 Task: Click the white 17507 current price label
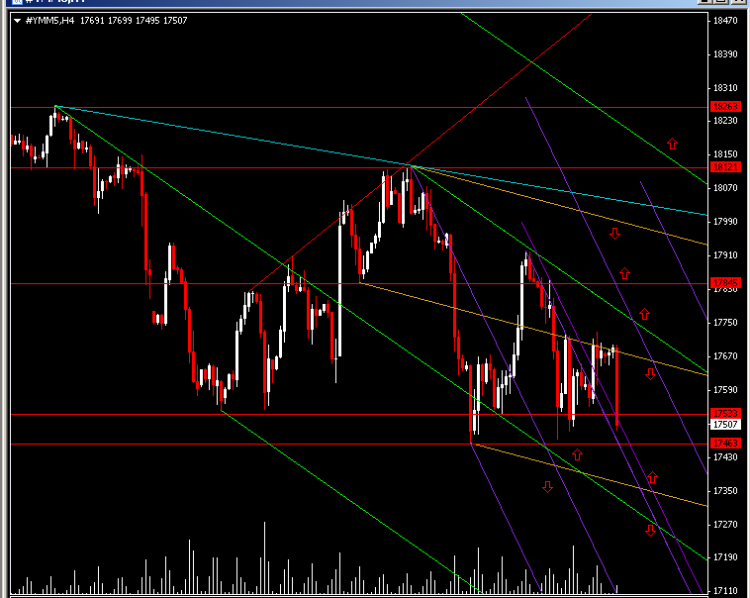(726, 424)
